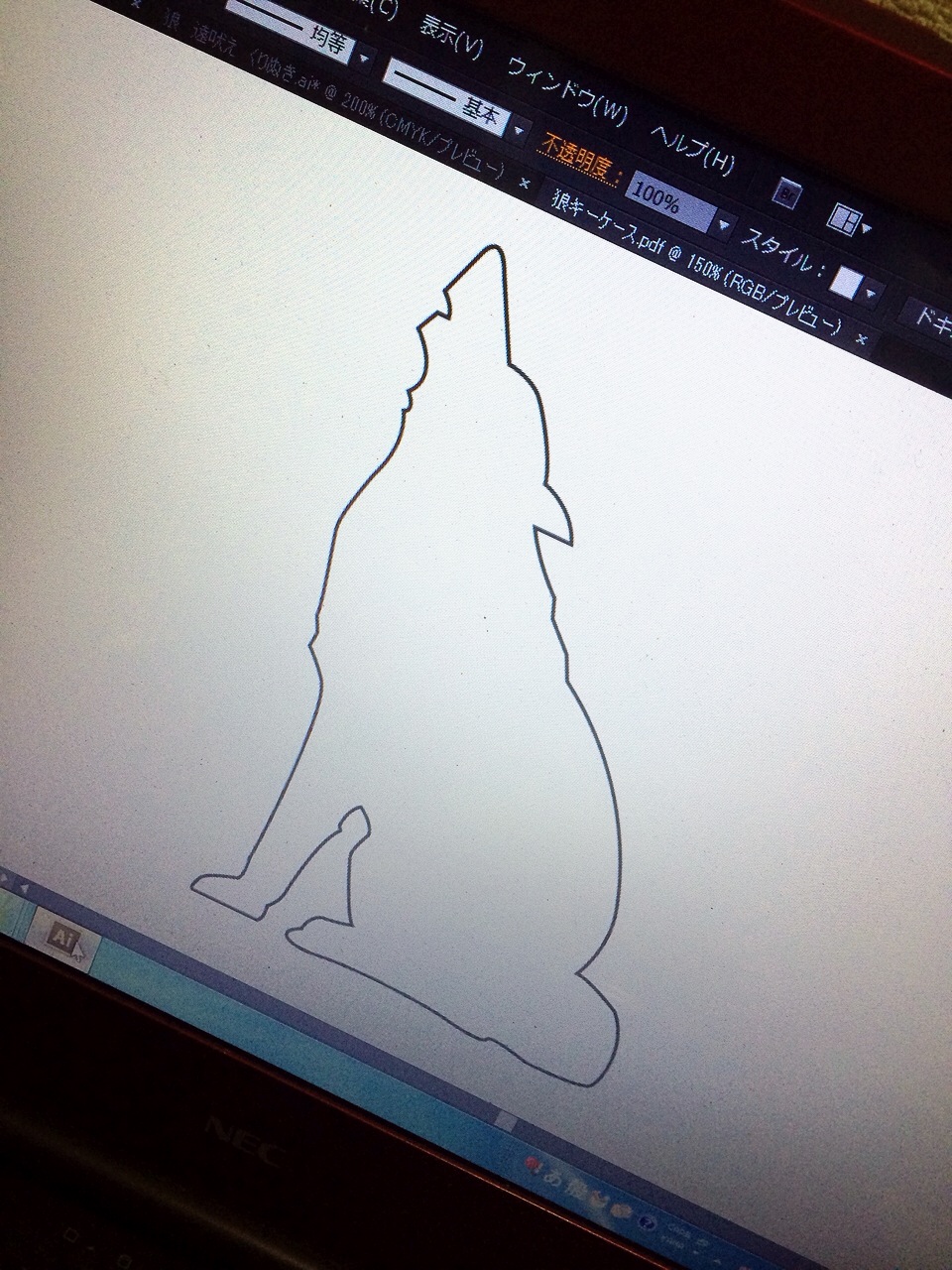The image size is (952, 1270).
Task: Open the opacity percentage dropdown arrow
Action: 724,225
